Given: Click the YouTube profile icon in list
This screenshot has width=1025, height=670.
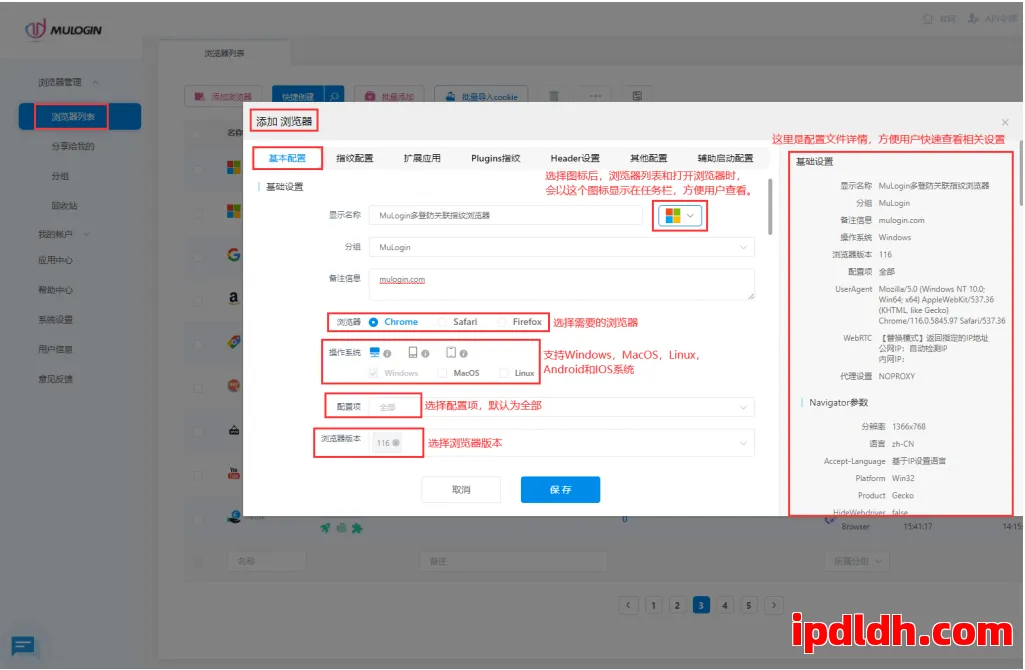Looking at the screenshot, I should click(x=233, y=473).
